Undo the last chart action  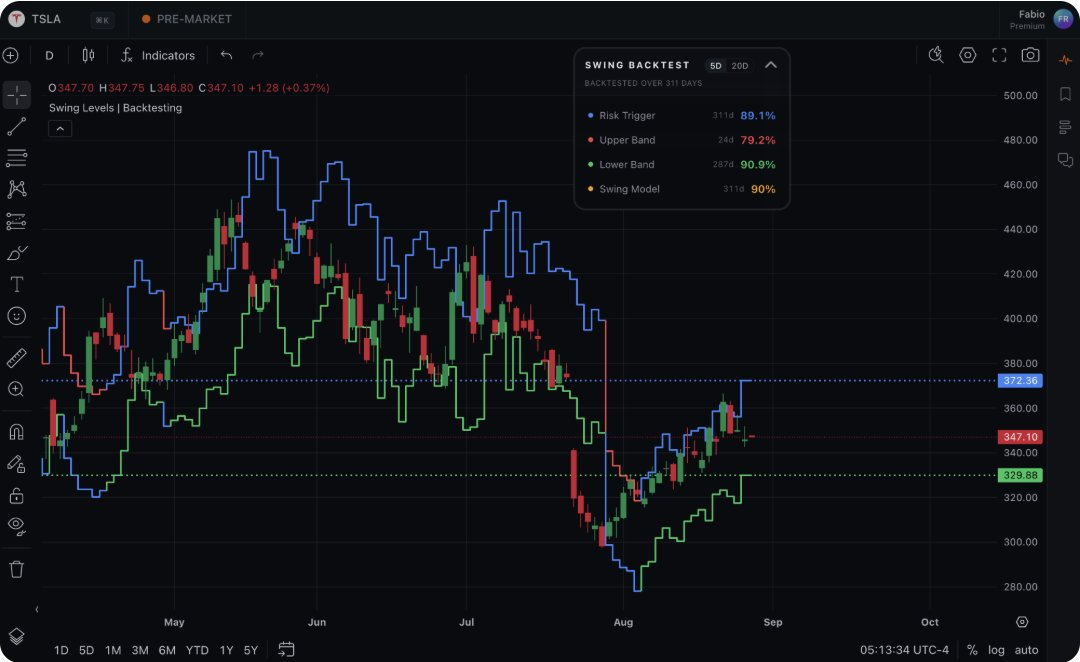(x=226, y=55)
